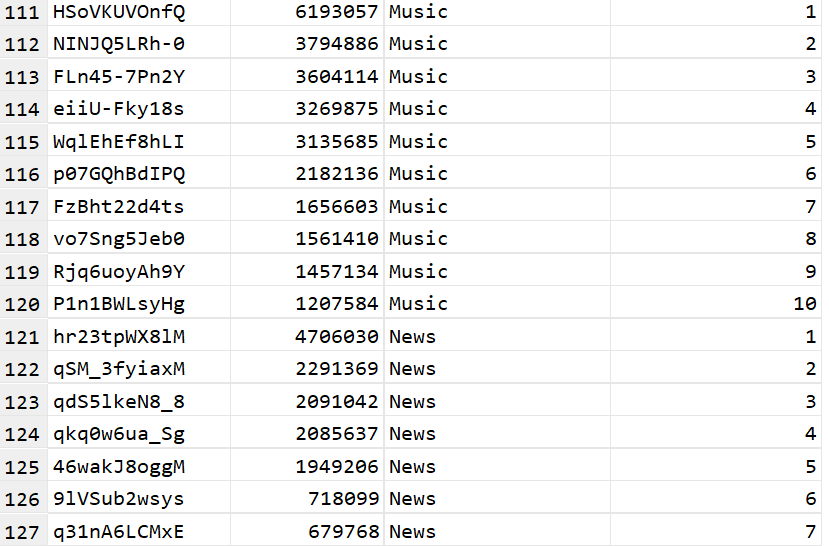The width and height of the screenshot is (829, 546).
Task: Select view count 3604114
Action: 307,77
